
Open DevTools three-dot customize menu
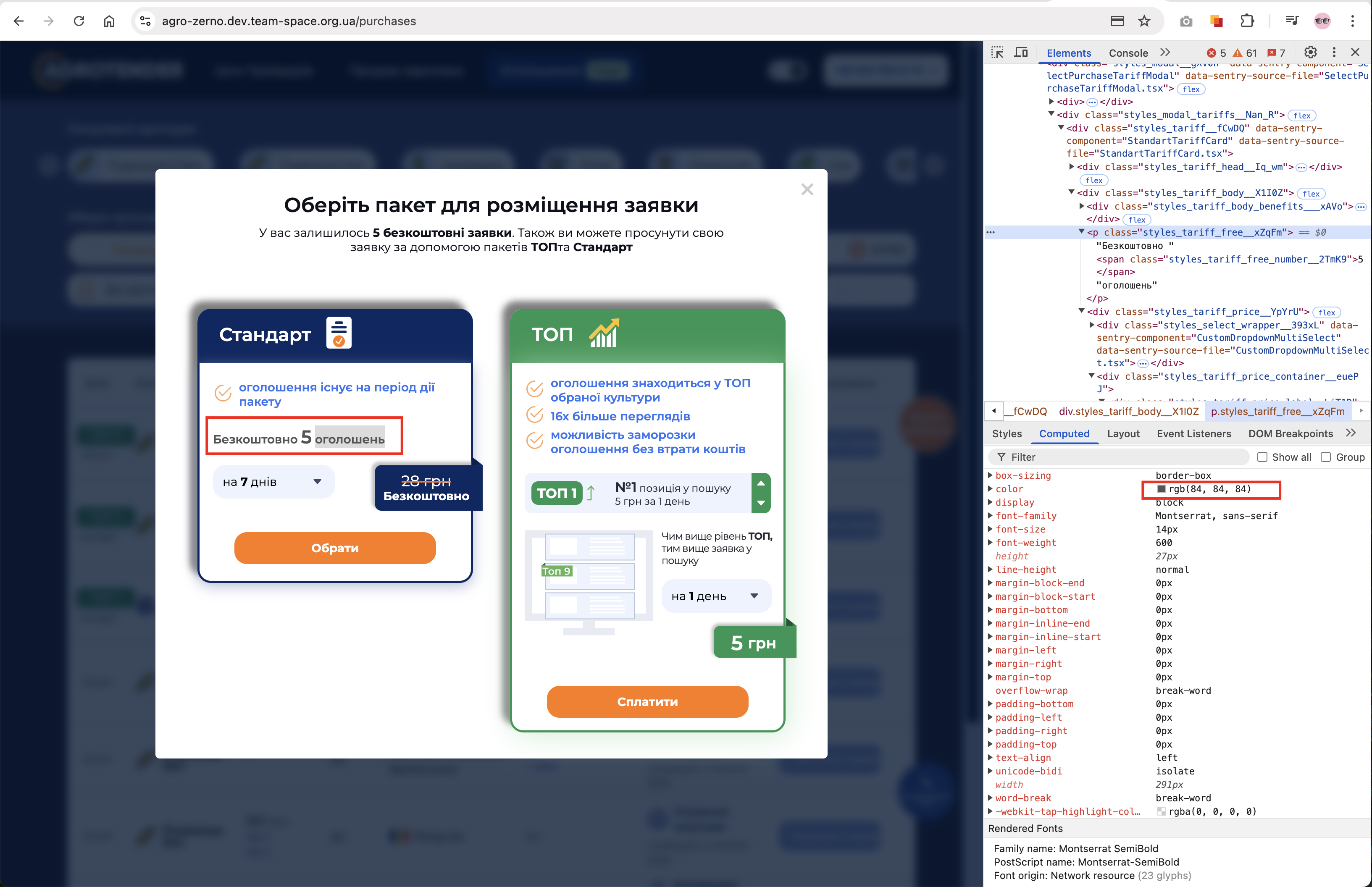tap(1334, 52)
